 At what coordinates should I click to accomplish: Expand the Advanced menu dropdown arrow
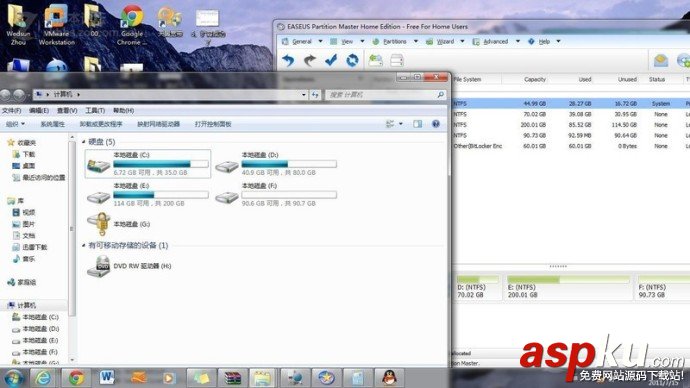coord(518,41)
